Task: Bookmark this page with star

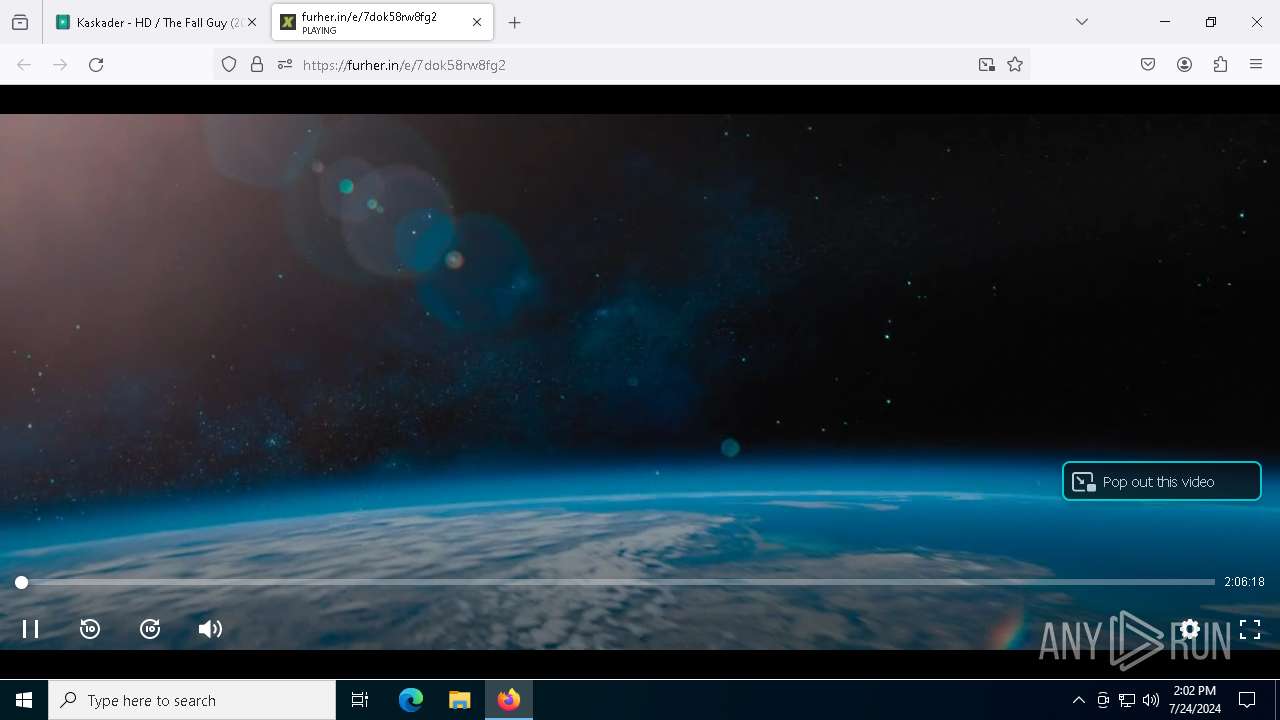Action: pyautogui.click(x=1015, y=65)
